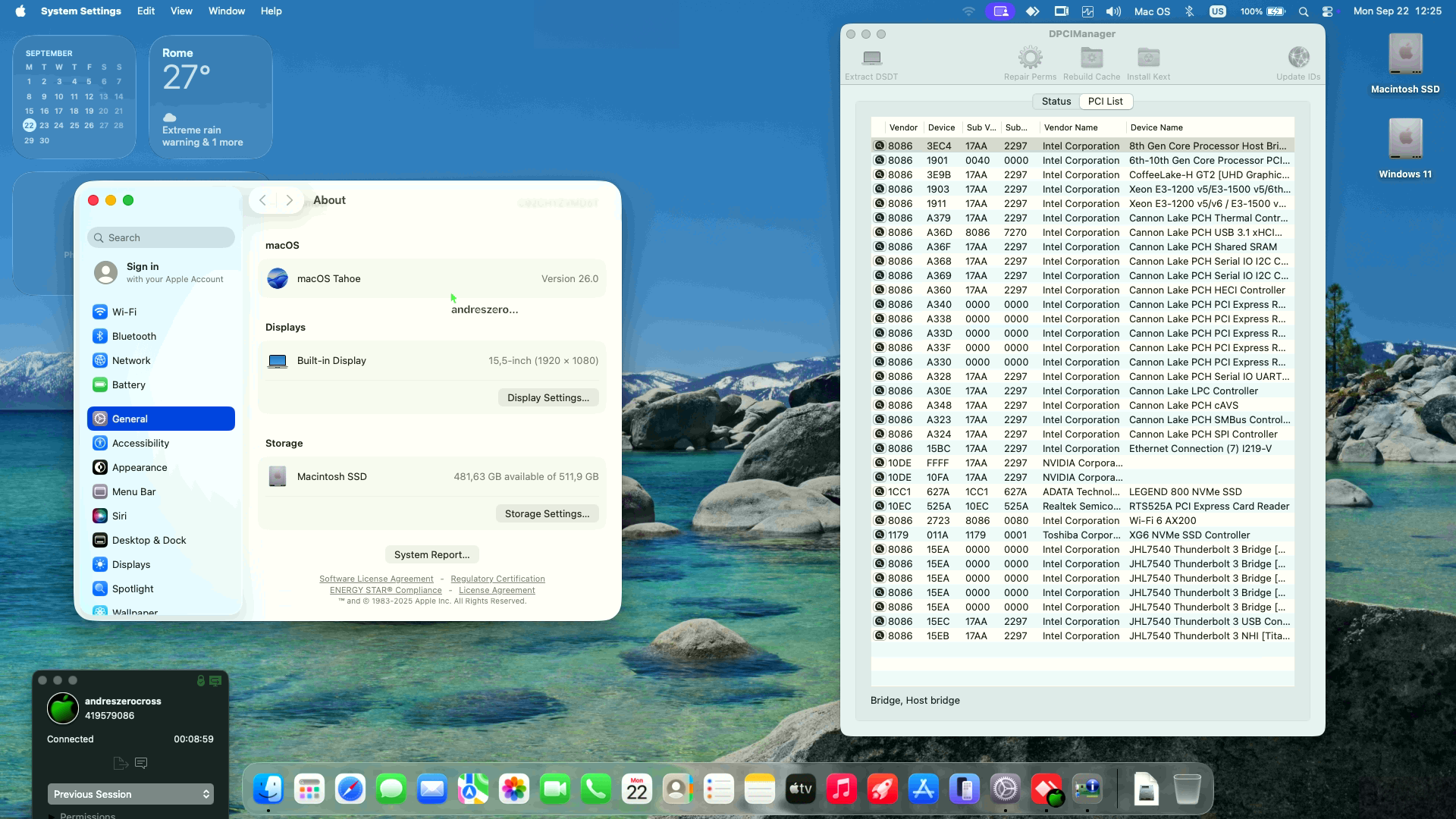Open the Window menu
The image size is (1456, 819).
[x=227, y=11]
